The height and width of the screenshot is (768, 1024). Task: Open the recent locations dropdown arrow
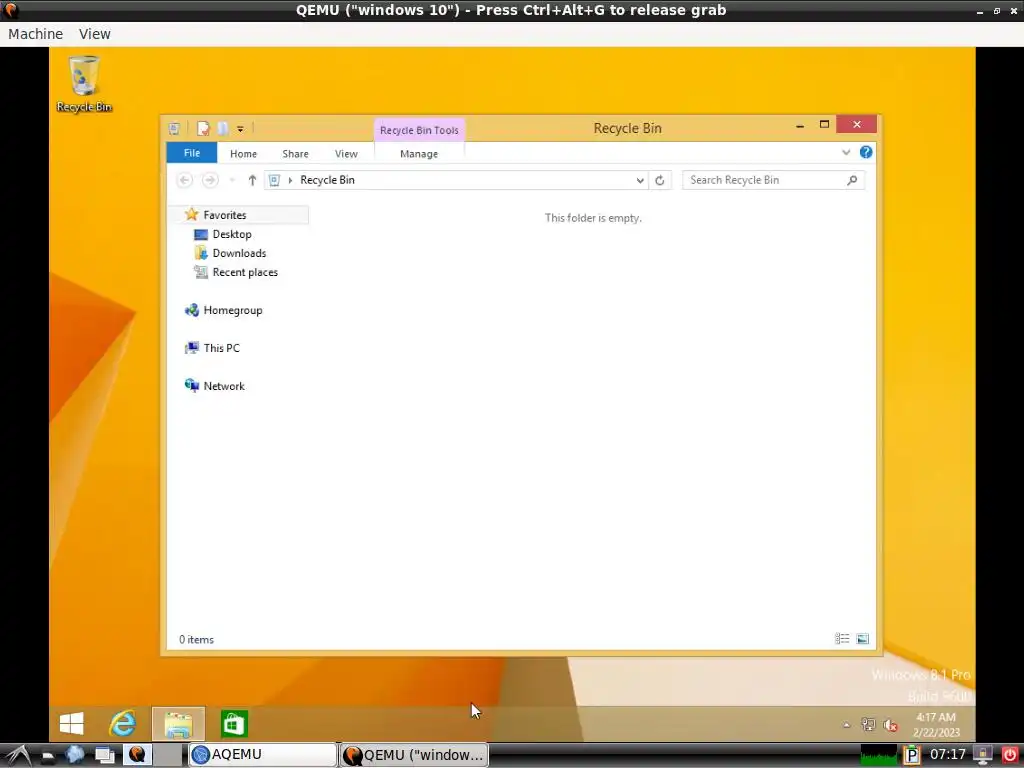tap(232, 180)
